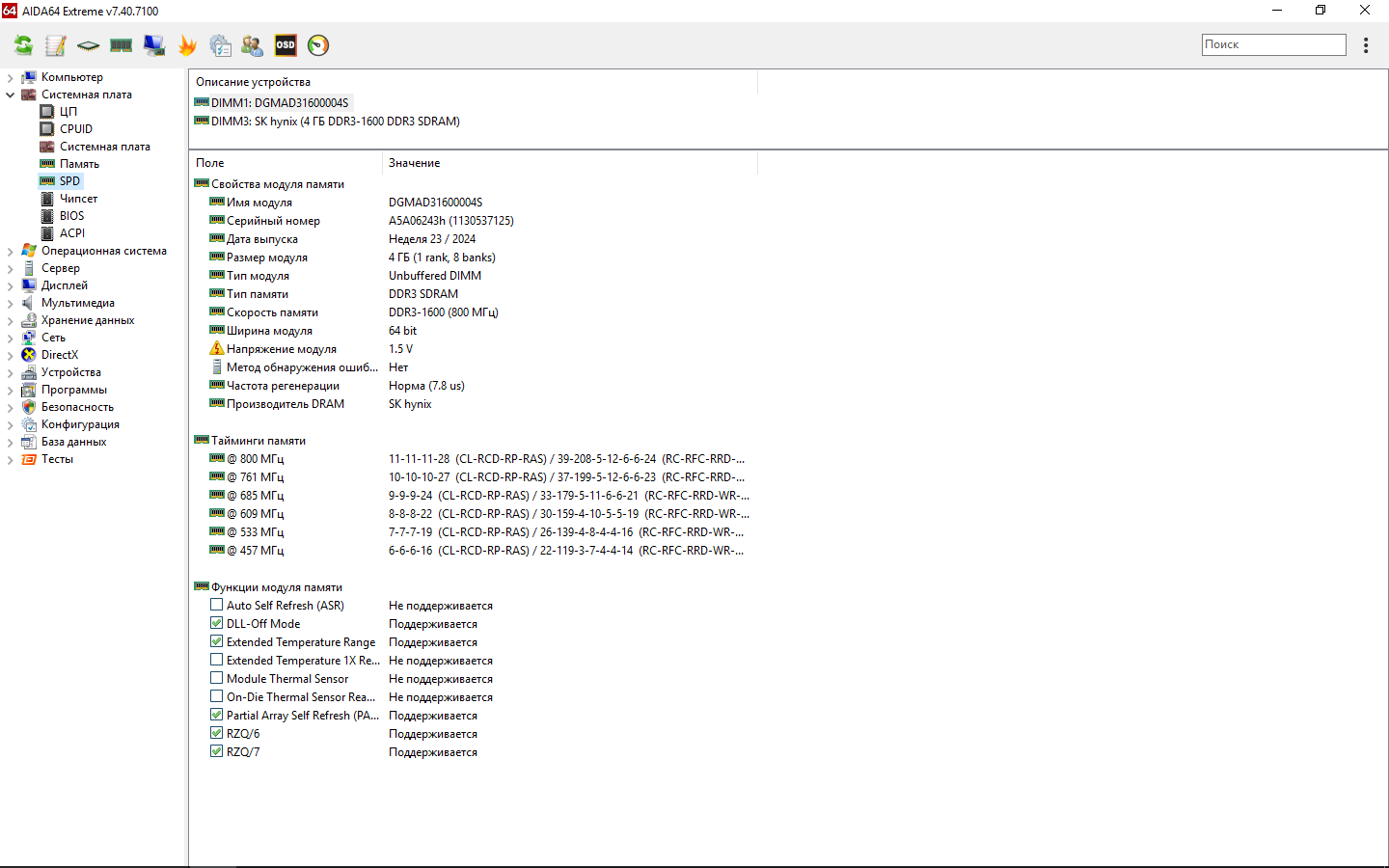Expand the Дисплей tree node arrow
Screen dimensions: 1389x868
coord(10,285)
